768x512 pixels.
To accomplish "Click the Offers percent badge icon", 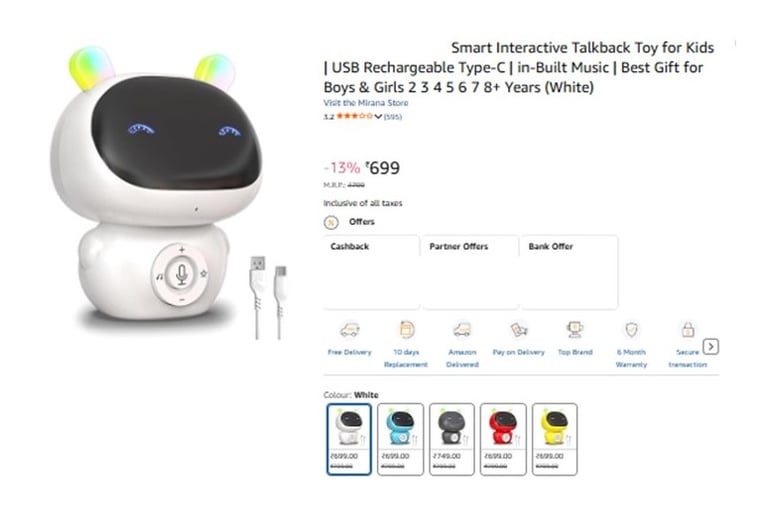I will 331,222.
